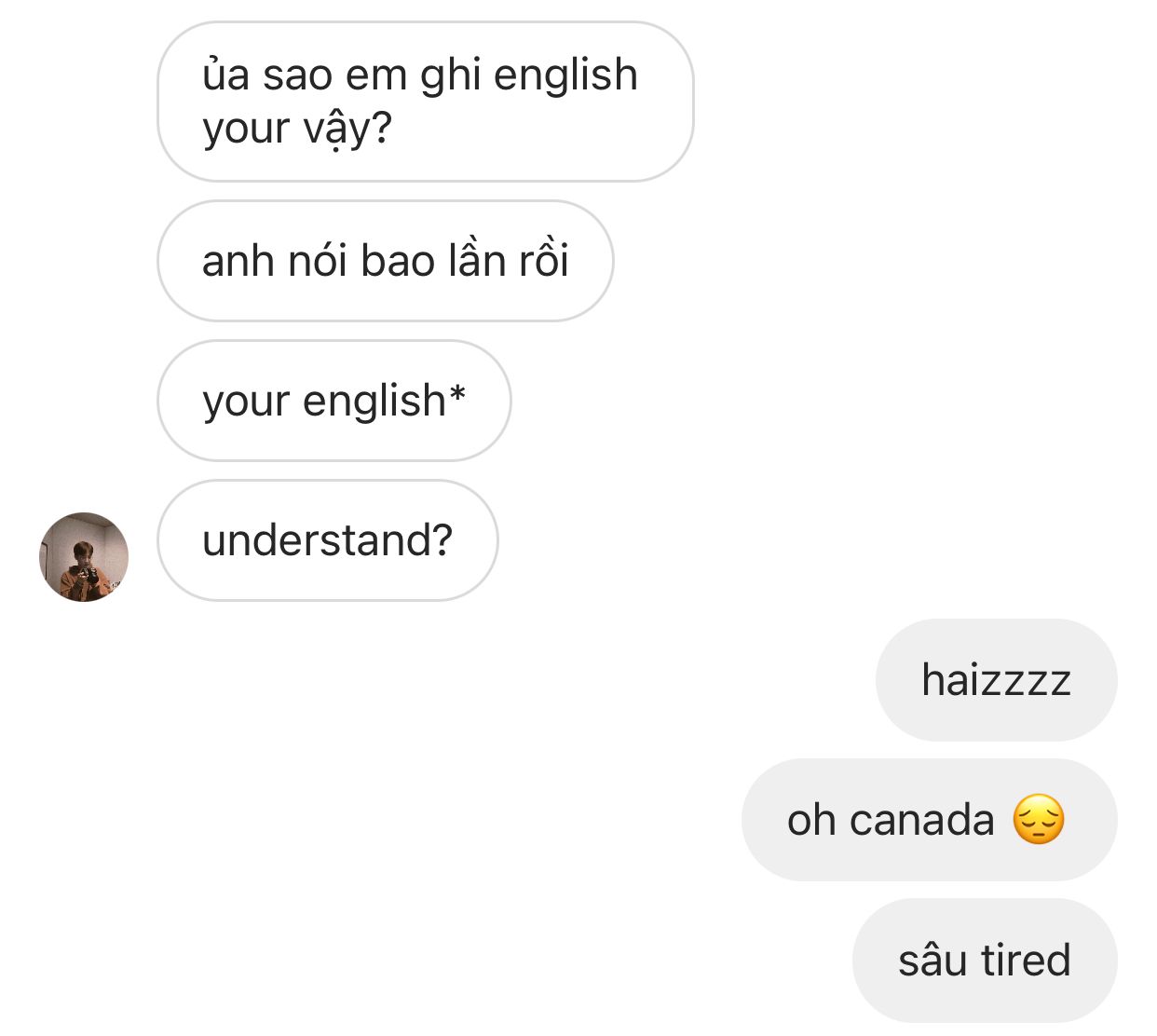Open the sender's profile picture avatar
The height and width of the screenshot is (1036, 1157).
pyautogui.click(x=84, y=557)
